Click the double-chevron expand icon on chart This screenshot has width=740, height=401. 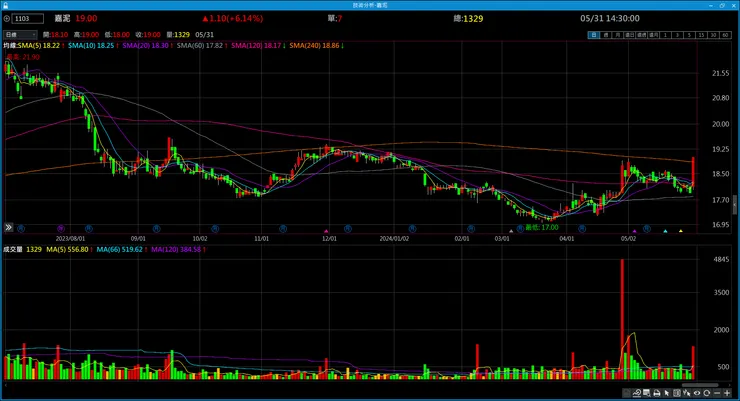click(8, 227)
